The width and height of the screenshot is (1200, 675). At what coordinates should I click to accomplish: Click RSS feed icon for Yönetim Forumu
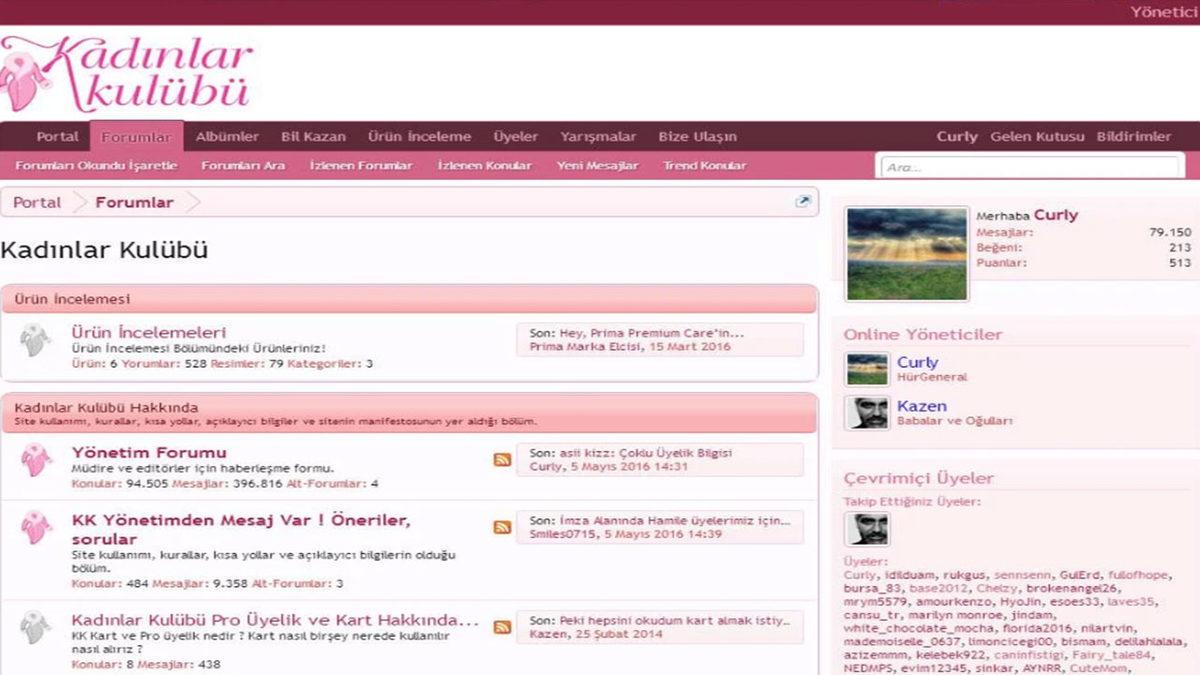coord(502,460)
